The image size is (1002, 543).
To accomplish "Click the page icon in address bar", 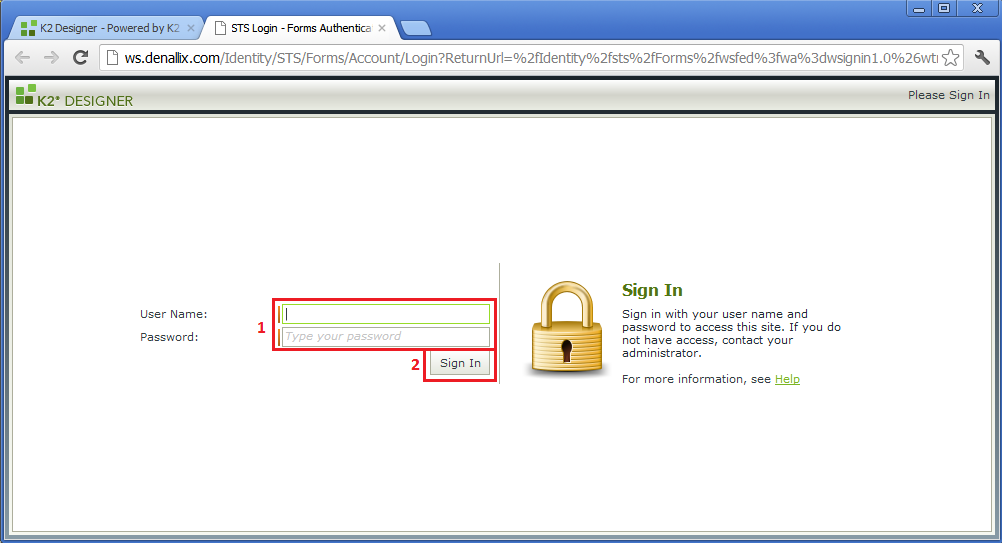I will pyautogui.click(x=112, y=57).
